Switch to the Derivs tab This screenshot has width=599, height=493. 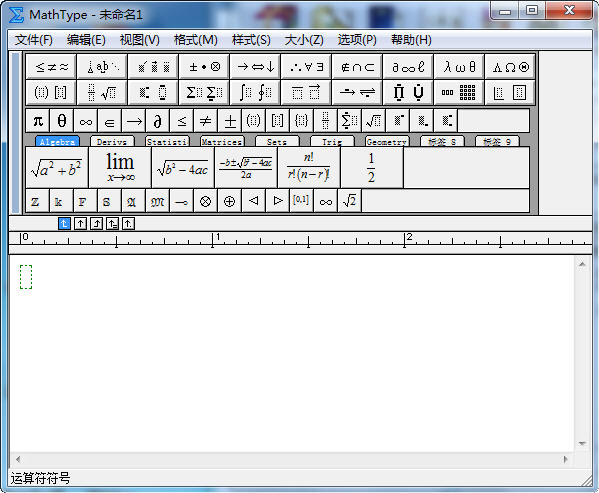(112, 141)
